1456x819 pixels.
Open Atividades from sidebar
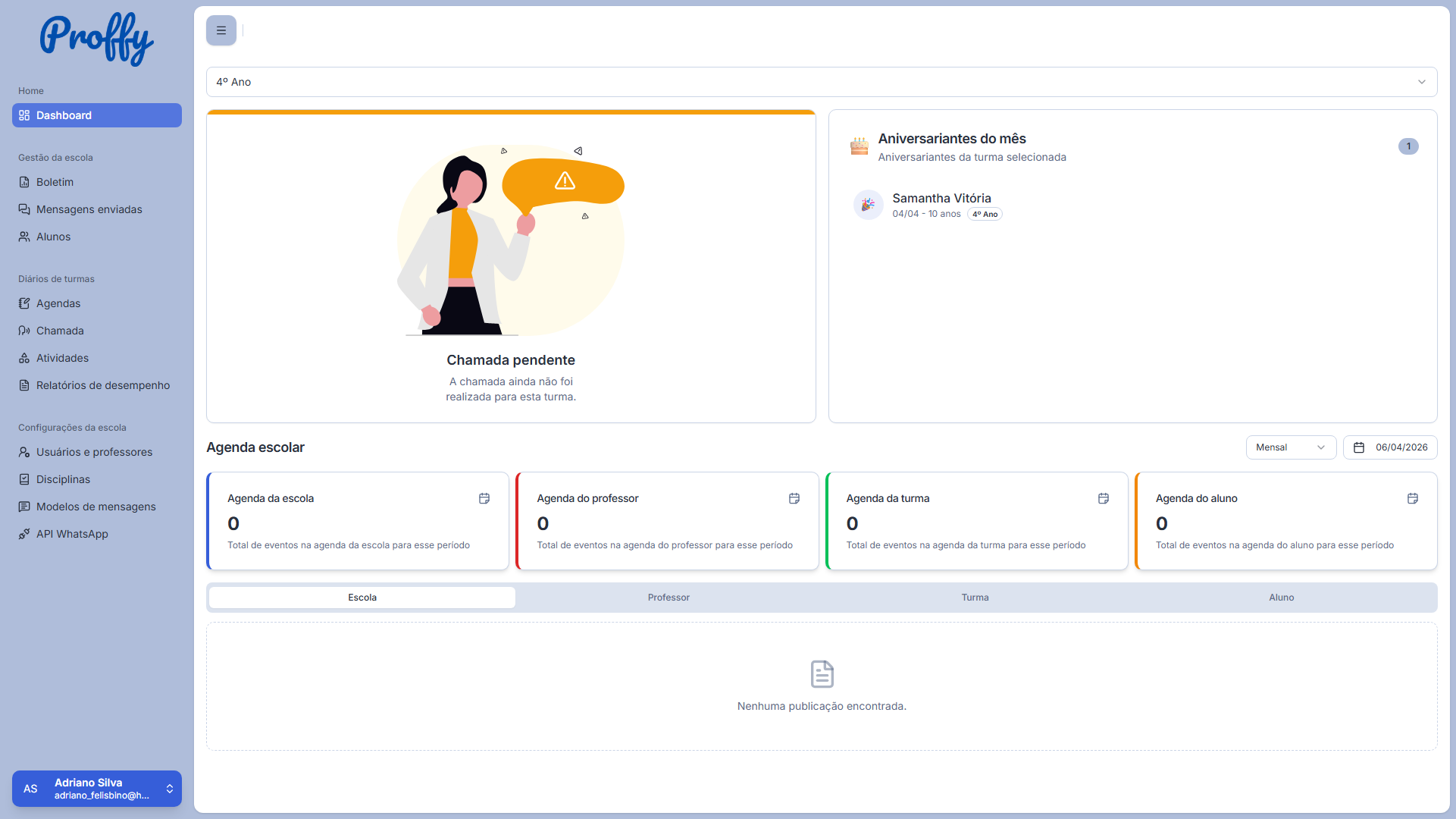coord(62,358)
